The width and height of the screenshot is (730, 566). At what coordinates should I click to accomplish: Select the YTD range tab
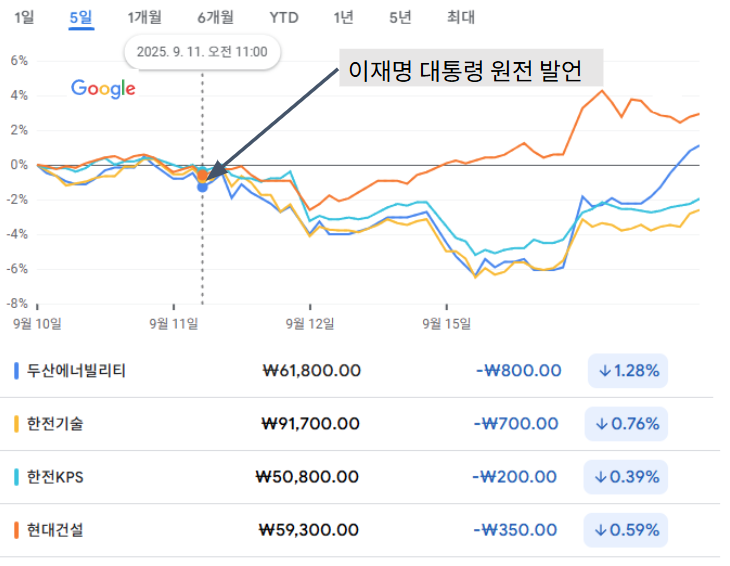click(283, 17)
